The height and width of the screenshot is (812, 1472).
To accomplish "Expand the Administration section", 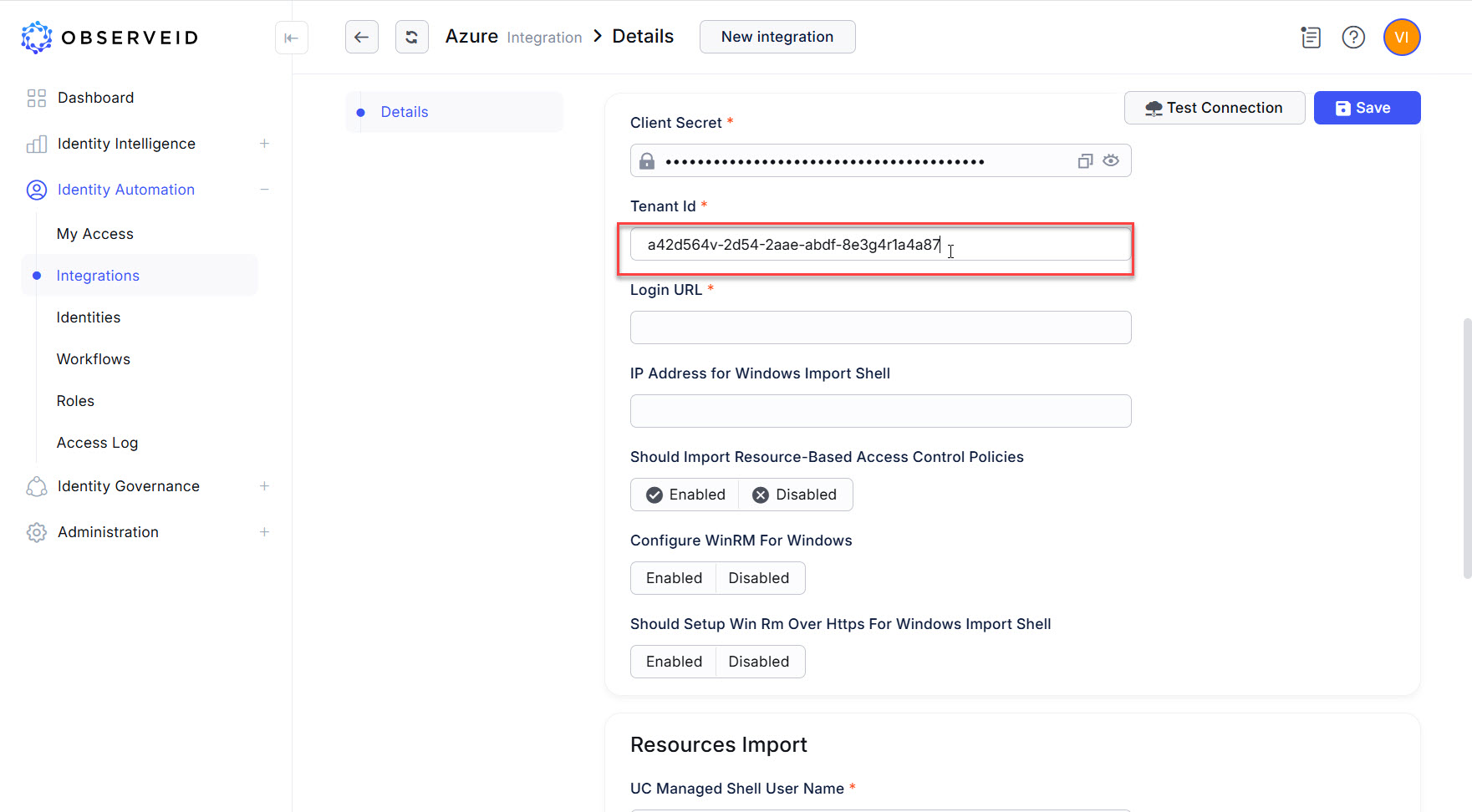I will (264, 532).
